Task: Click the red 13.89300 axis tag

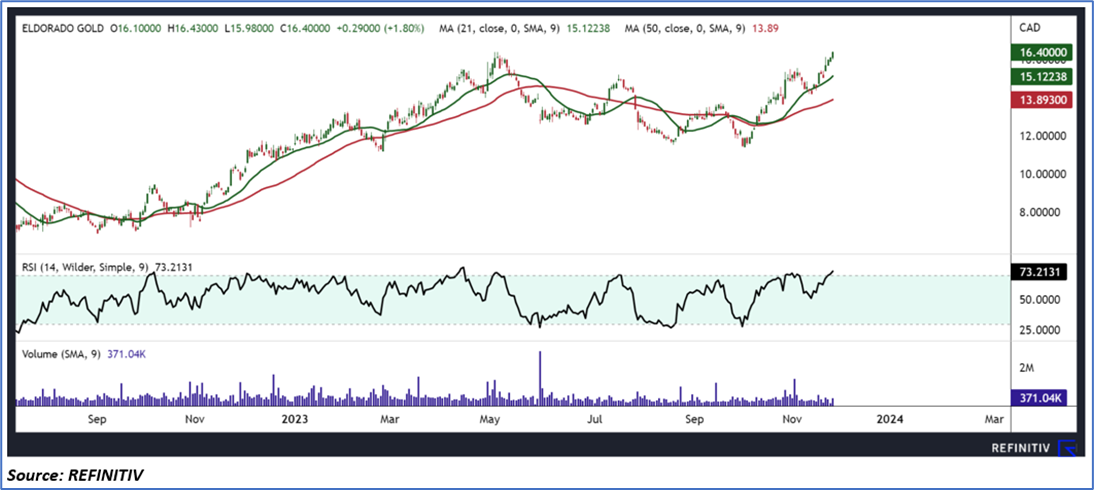Action: [x=1043, y=101]
